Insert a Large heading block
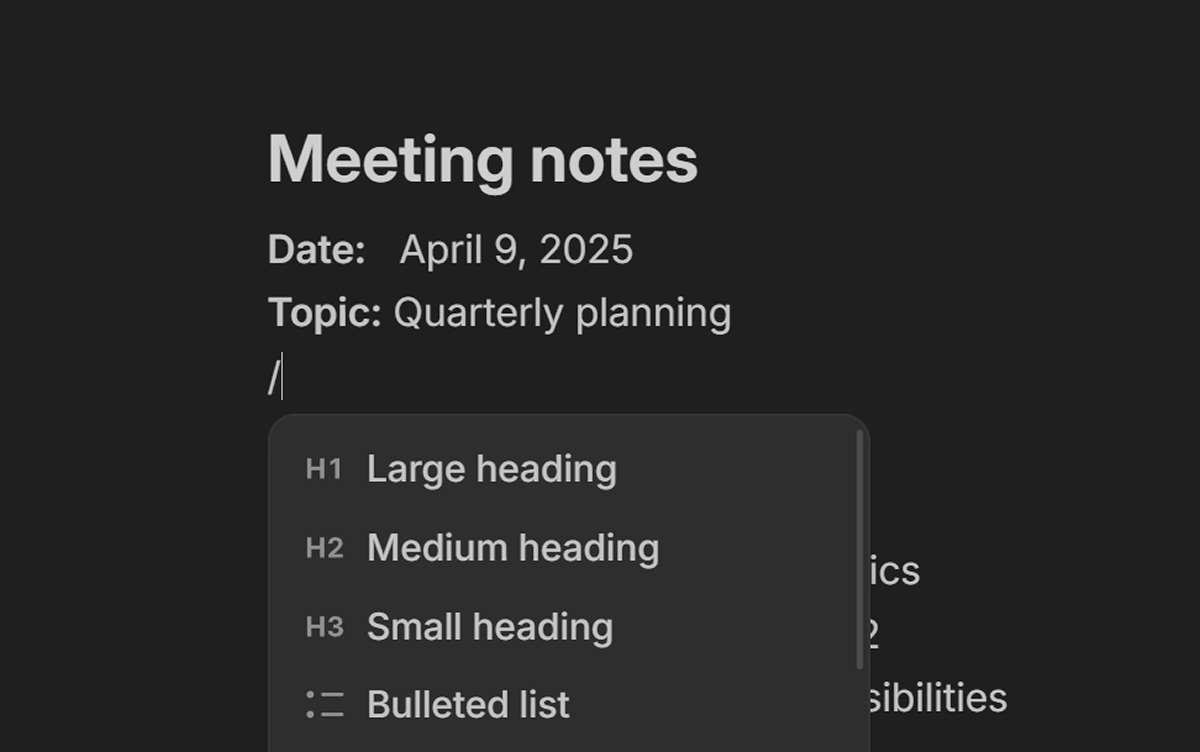 tap(491, 468)
